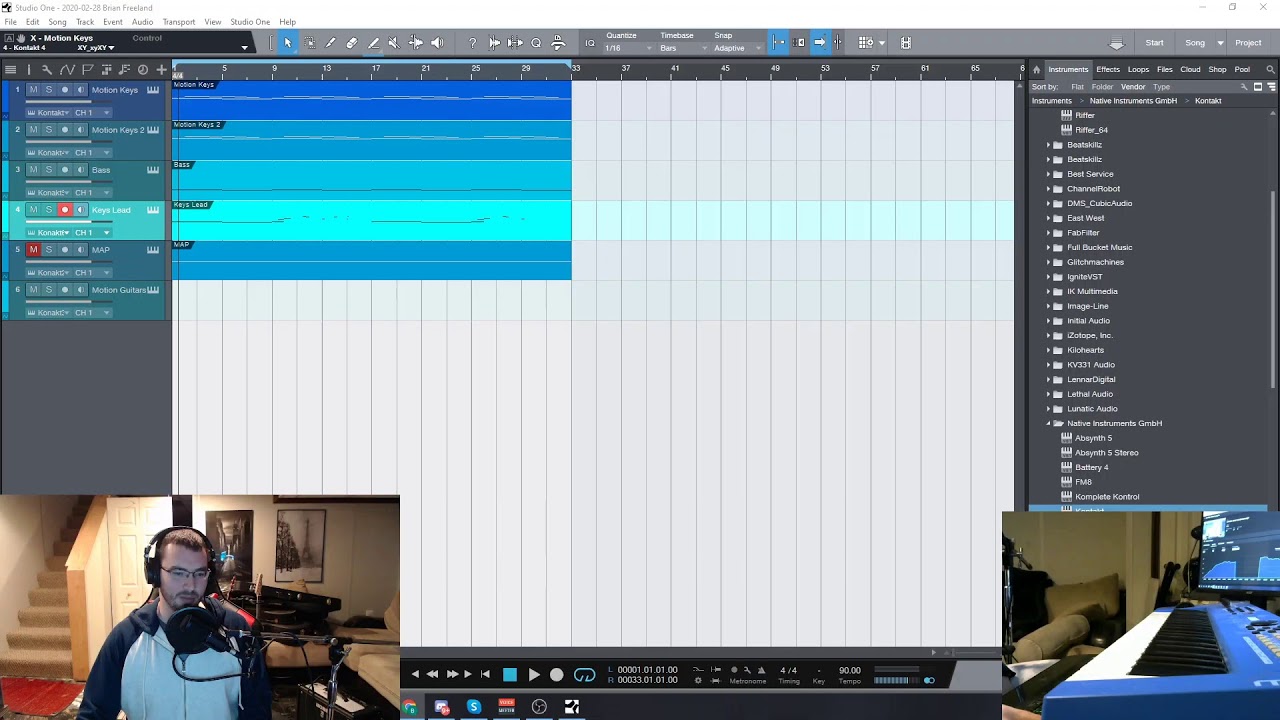Switch to the Effects browser tab

coord(1108,69)
